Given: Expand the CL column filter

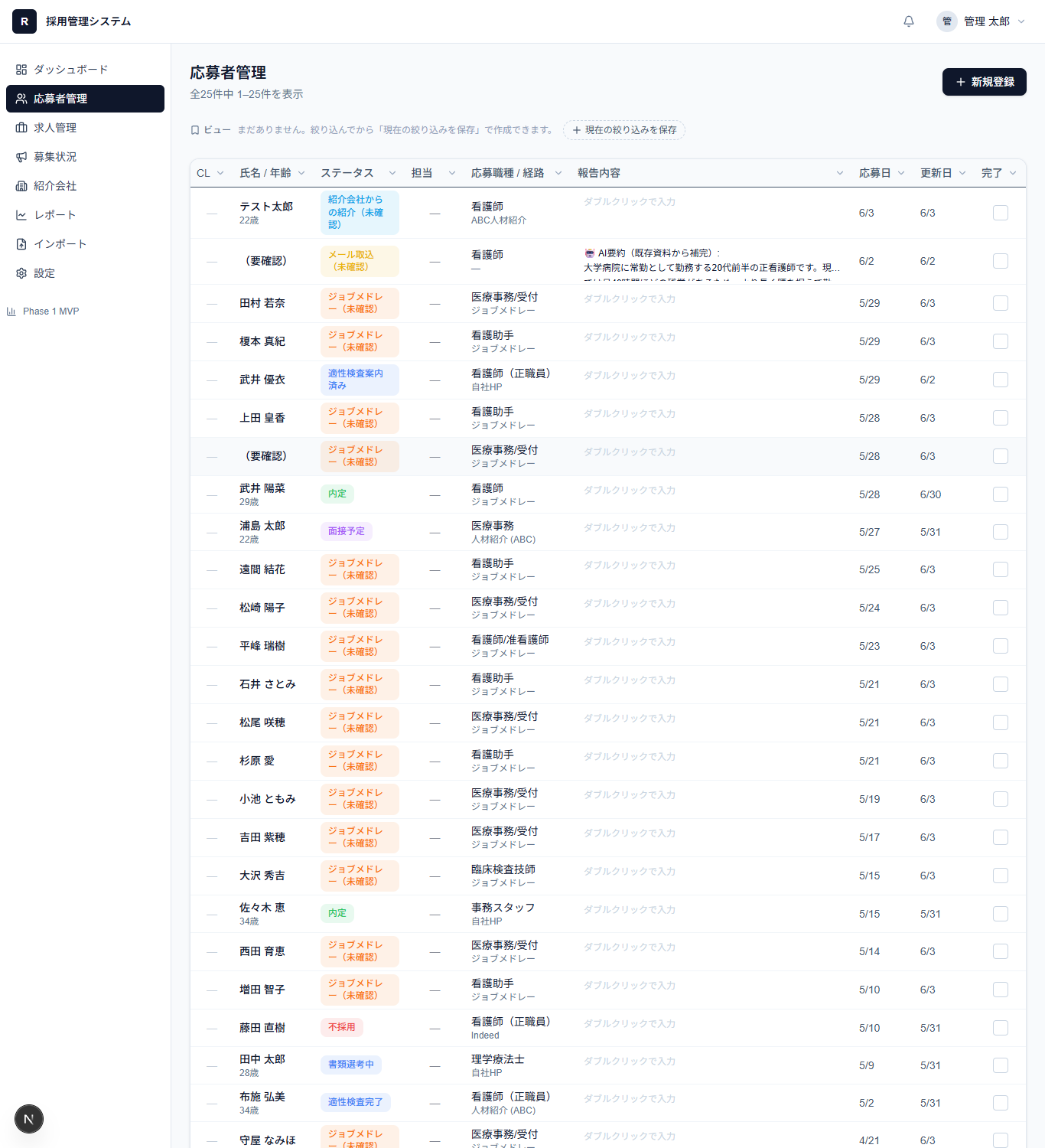Looking at the screenshot, I should (x=220, y=173).
